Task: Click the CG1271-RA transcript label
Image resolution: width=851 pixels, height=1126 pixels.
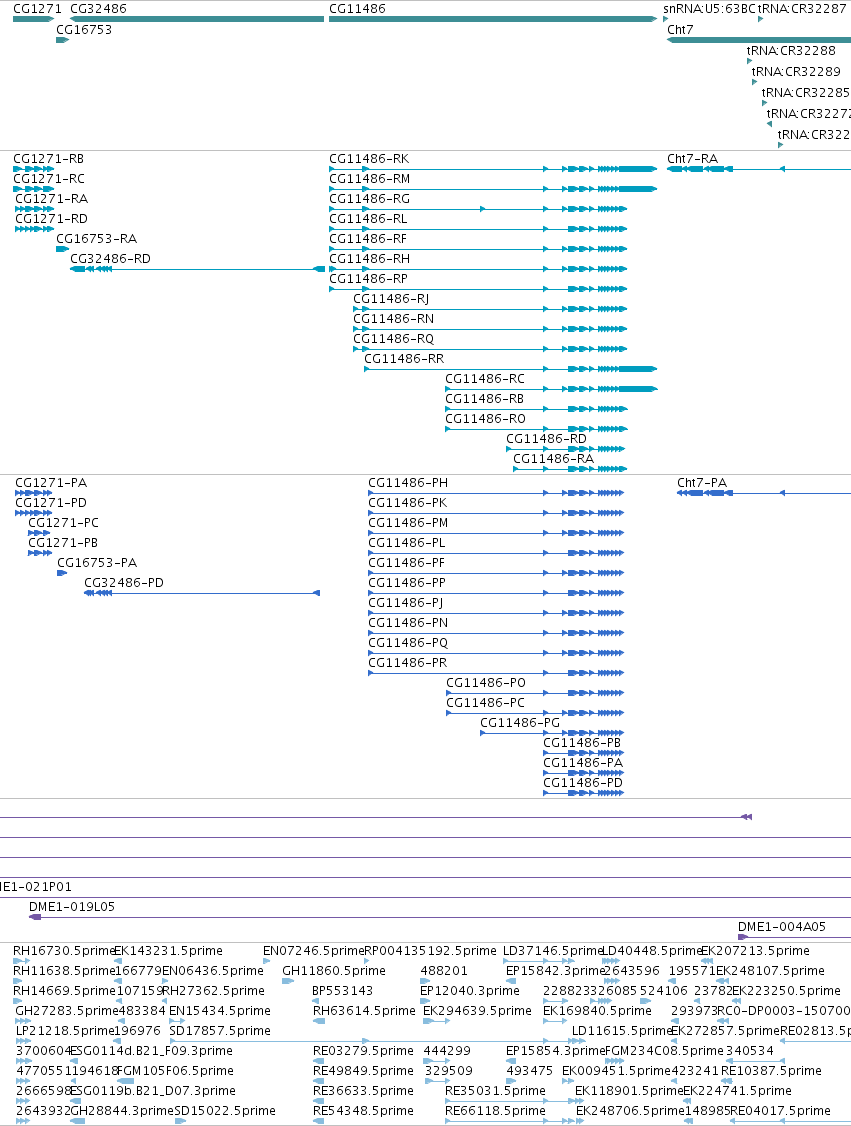Action: (52, 199)
